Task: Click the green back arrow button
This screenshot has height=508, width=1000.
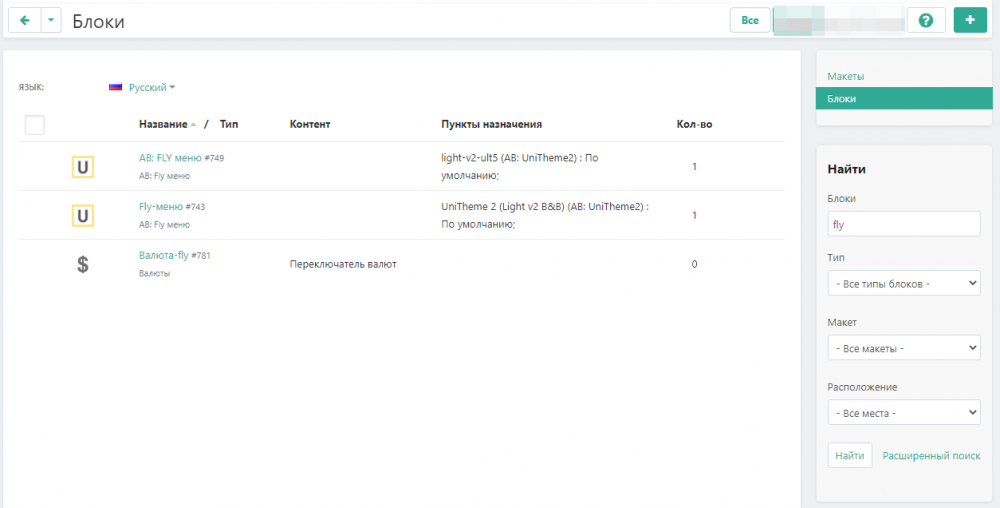Action: pyautogui.click(x=24, y=21)
